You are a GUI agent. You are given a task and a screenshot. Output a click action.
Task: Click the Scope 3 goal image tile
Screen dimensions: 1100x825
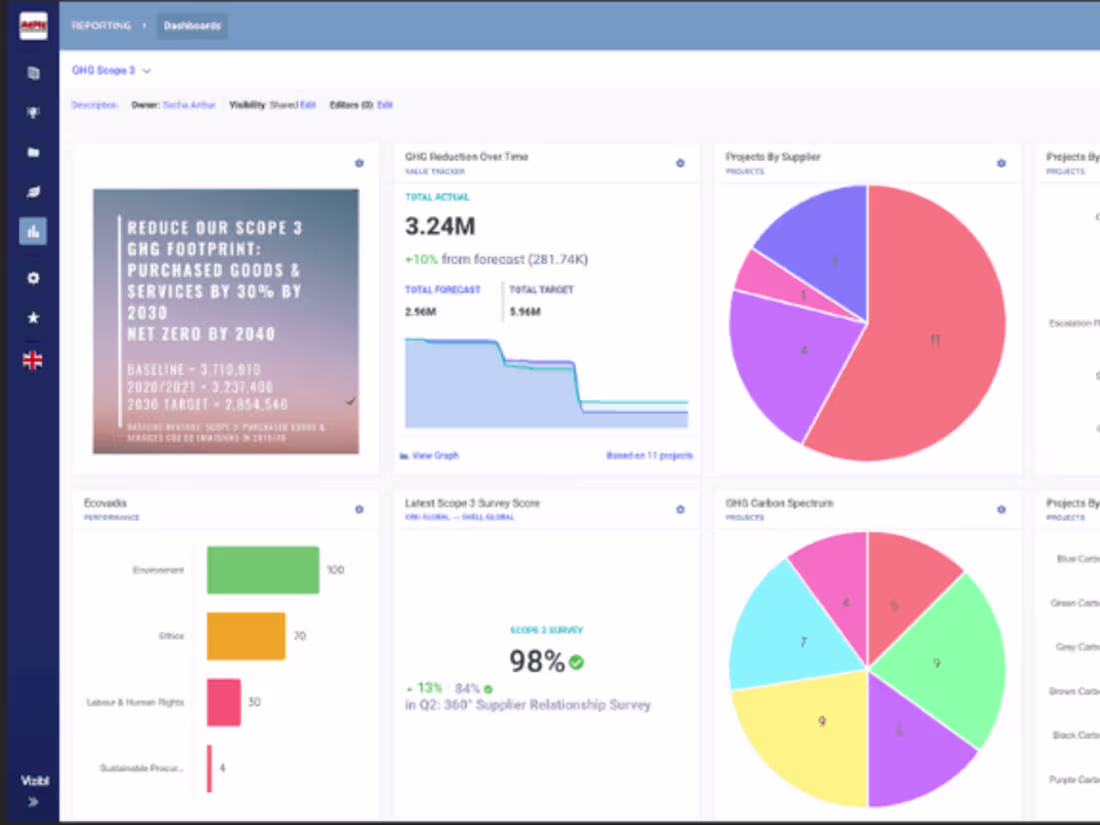click(226, 321)
